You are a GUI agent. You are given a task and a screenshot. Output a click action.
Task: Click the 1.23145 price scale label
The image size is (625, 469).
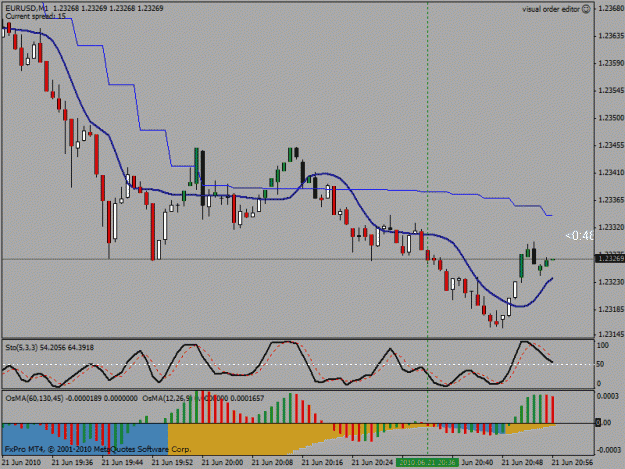click(x=611, y=334)
